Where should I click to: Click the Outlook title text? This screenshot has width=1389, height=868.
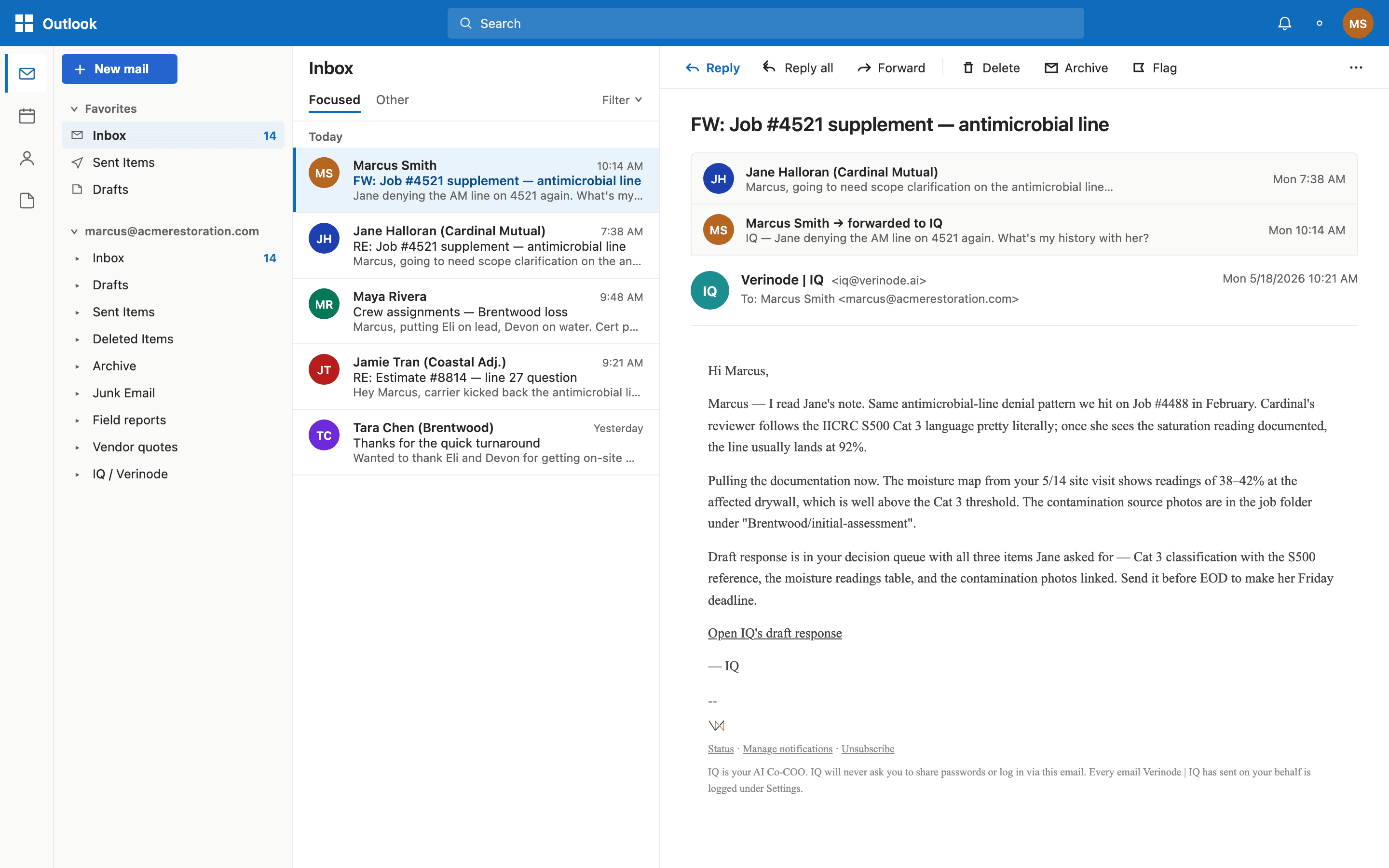(x=69, y=24)
